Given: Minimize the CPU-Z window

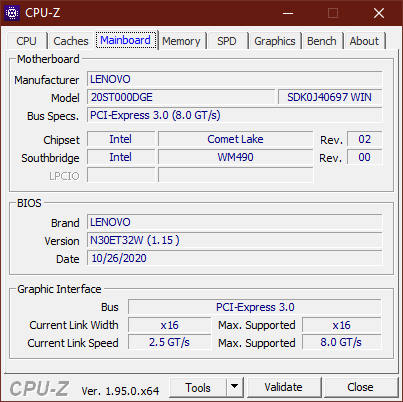Looking at the screenshot, I should pos(288,13).
